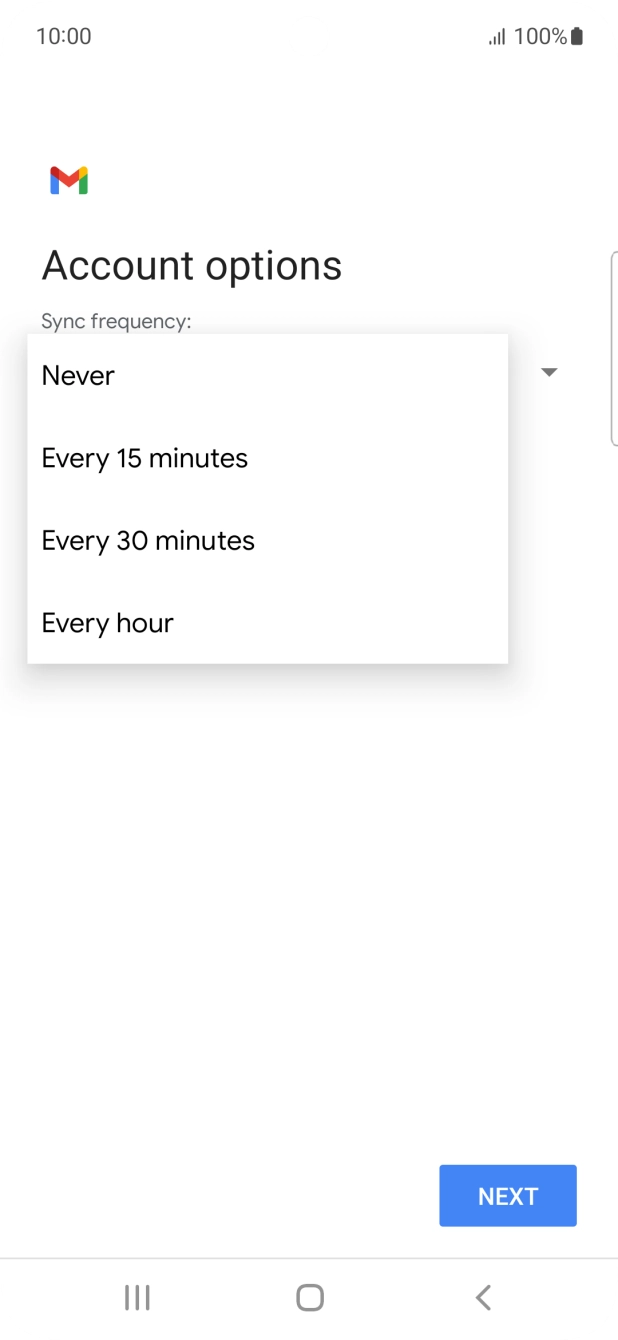The width and height of the screenshot is (618, 1340).
Task: Select the Never sync option
Action: pos(78,375)
